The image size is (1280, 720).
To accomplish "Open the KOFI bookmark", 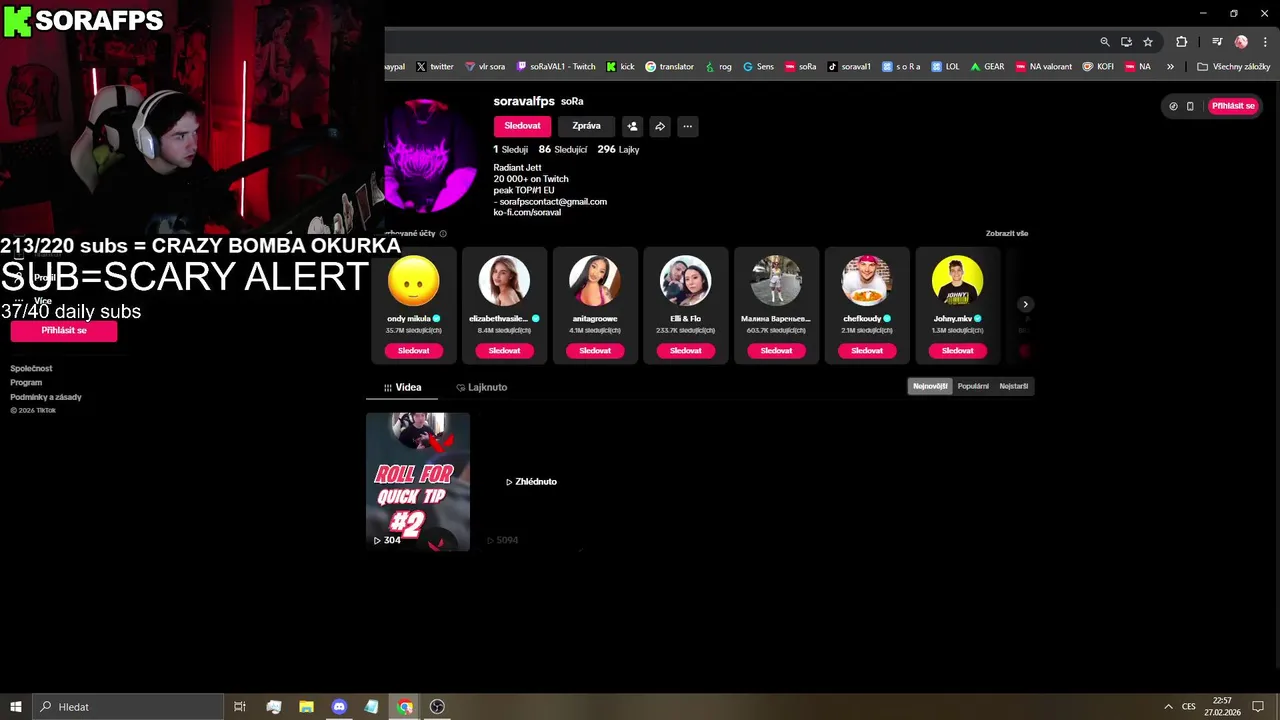I will click(1098, 67).
